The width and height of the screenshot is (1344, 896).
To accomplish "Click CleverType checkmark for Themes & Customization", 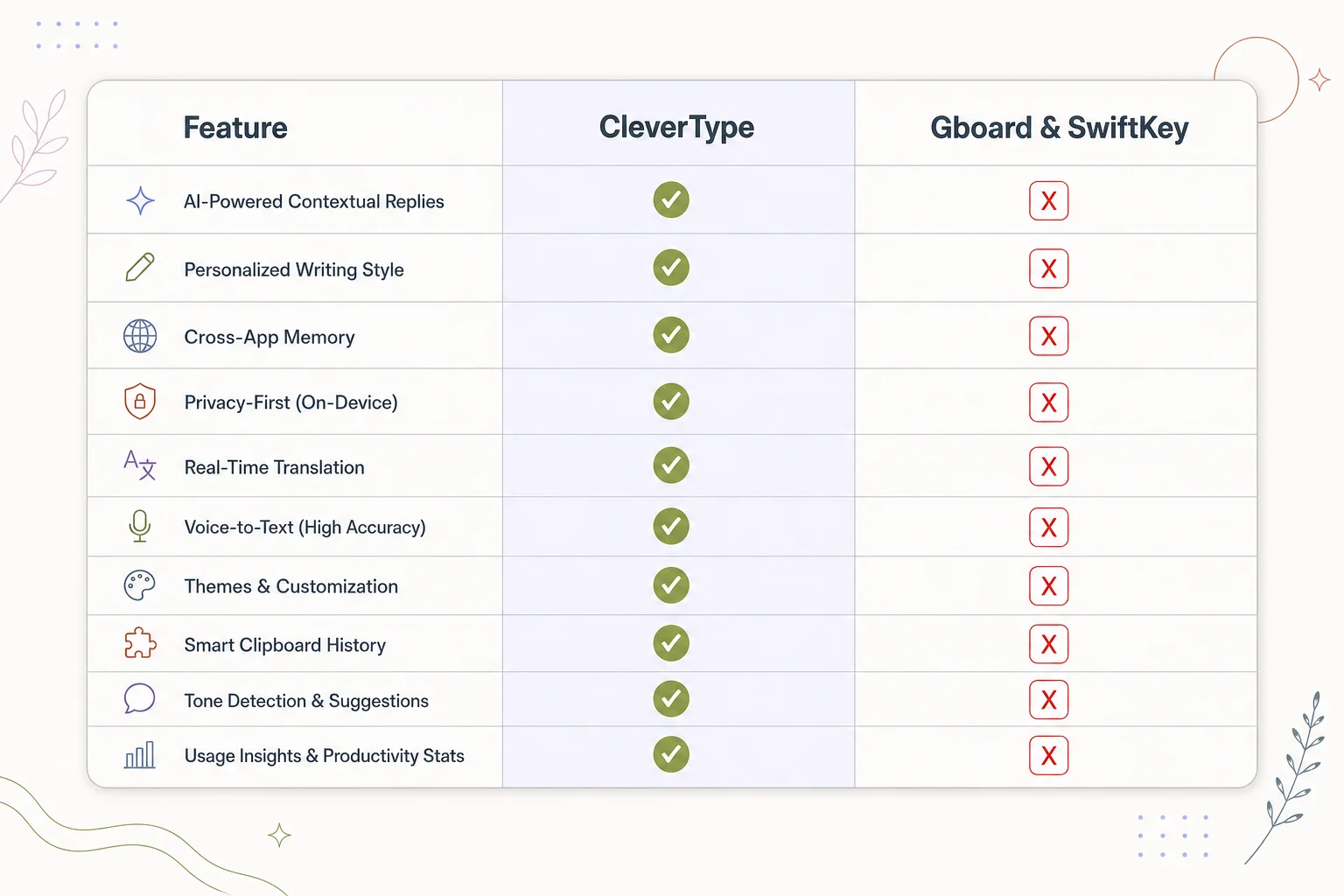I will click(x=671, y=585).
